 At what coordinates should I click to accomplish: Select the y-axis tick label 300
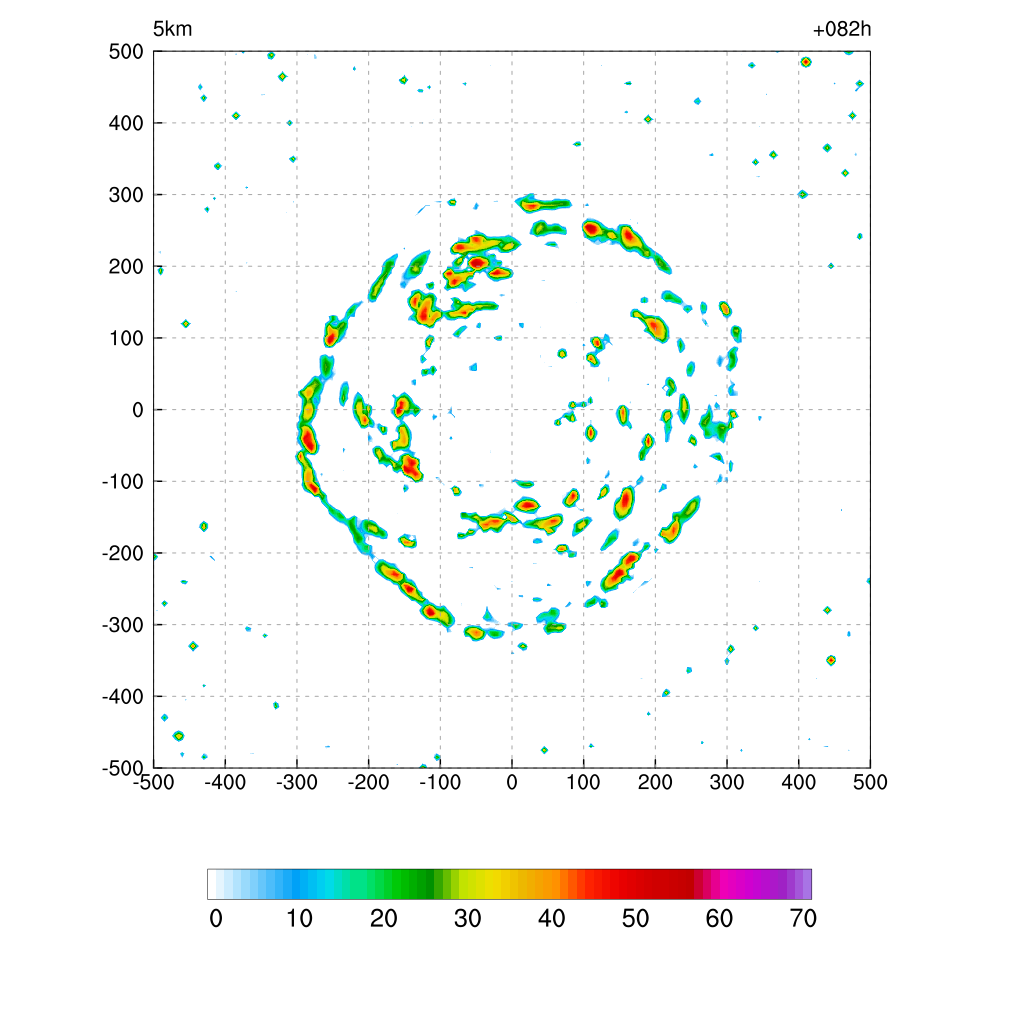click(126, 195)
